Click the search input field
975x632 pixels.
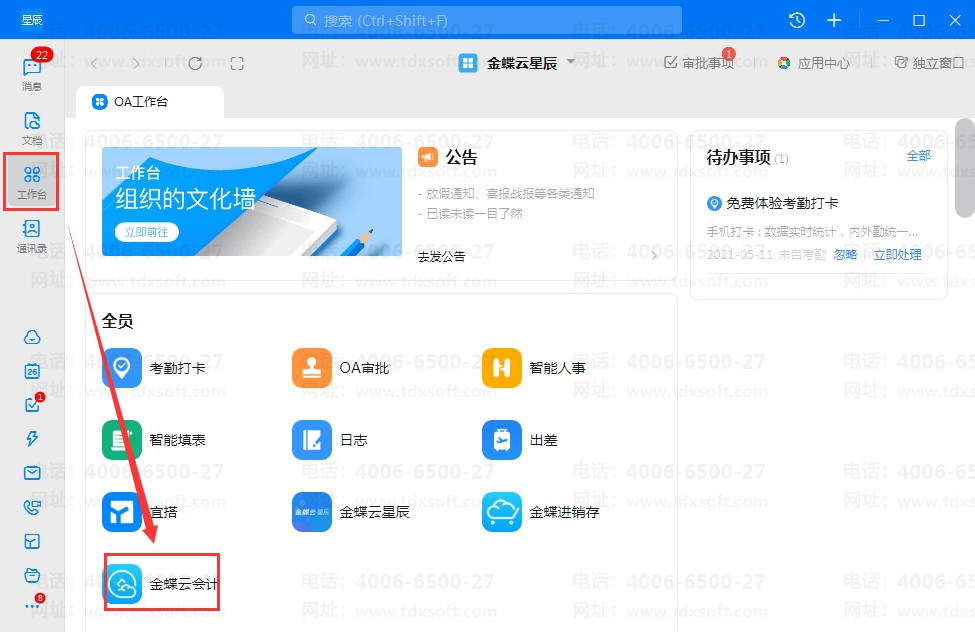point(487,20)
